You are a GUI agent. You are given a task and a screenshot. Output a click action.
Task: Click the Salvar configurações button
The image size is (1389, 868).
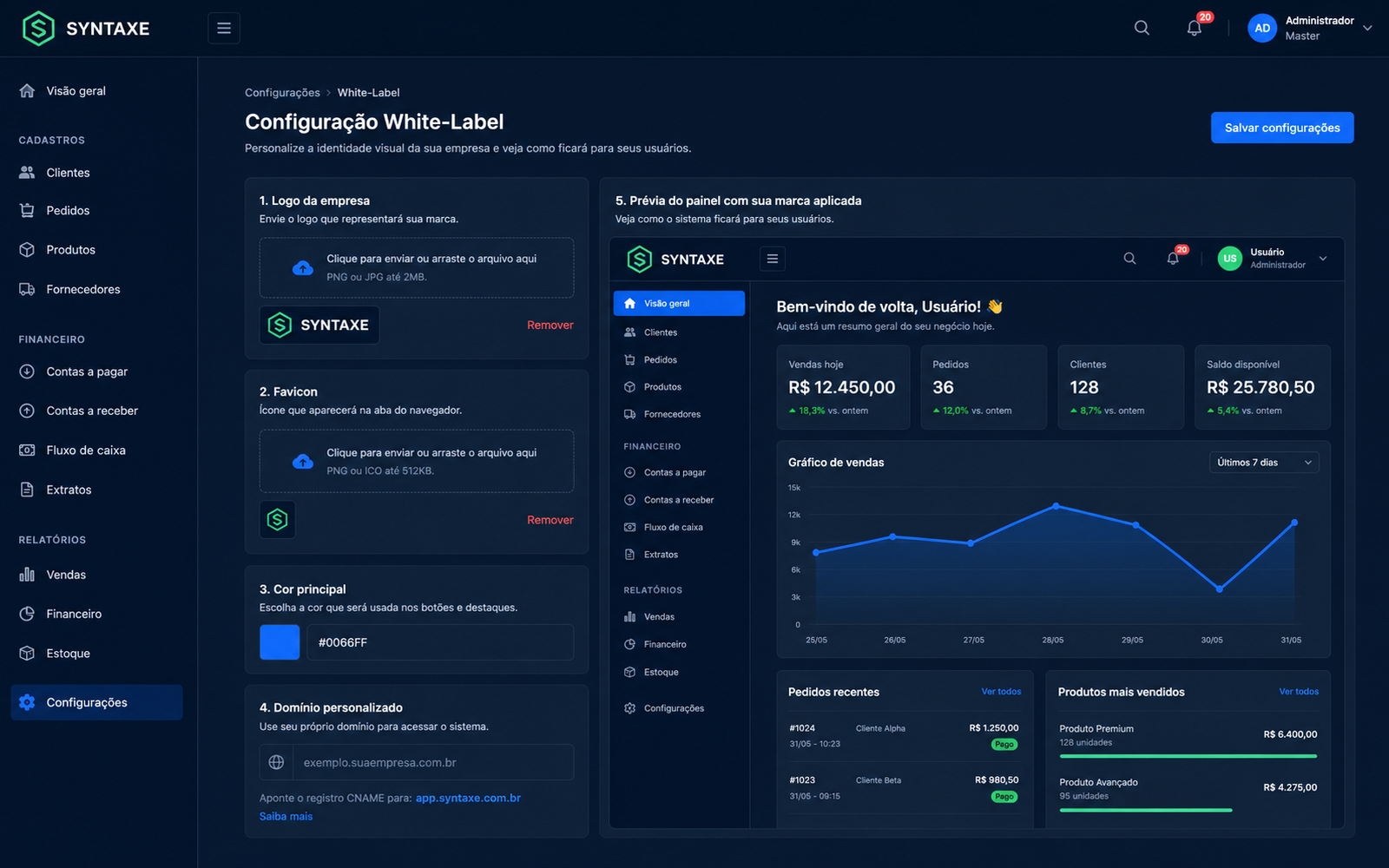[x=1282, y=128]
